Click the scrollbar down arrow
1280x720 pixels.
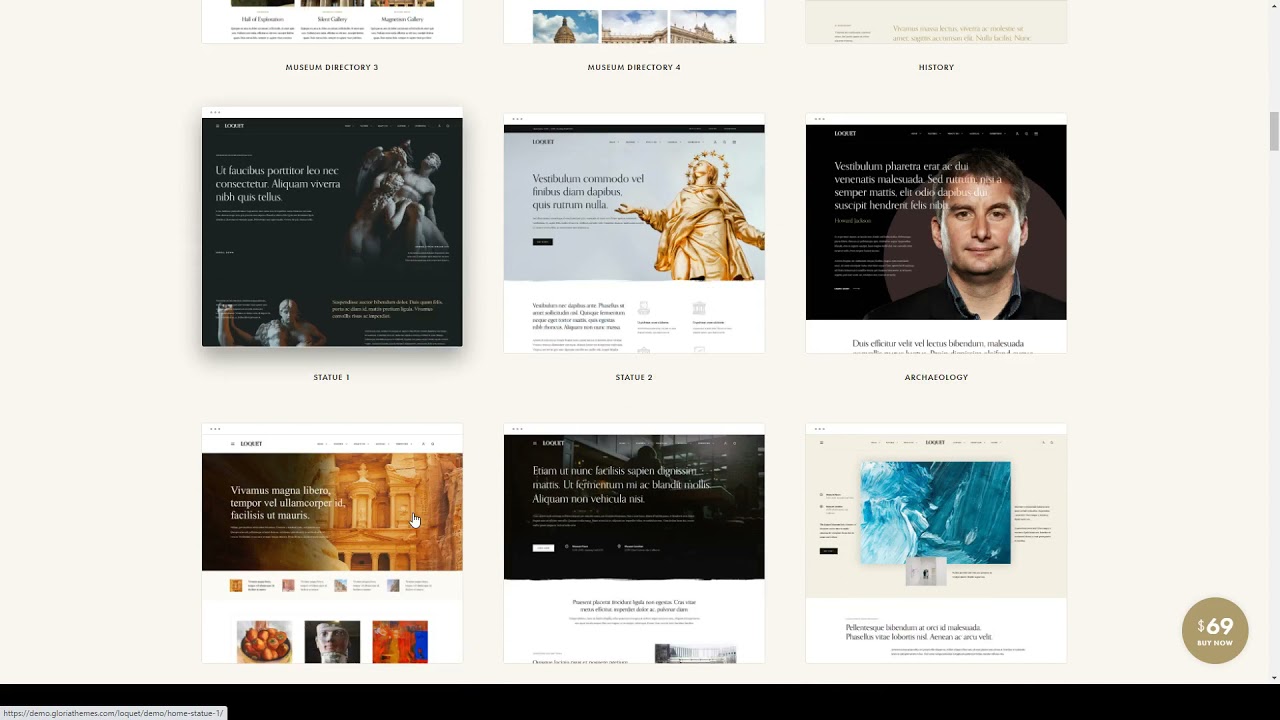[x=1274, y=677]
